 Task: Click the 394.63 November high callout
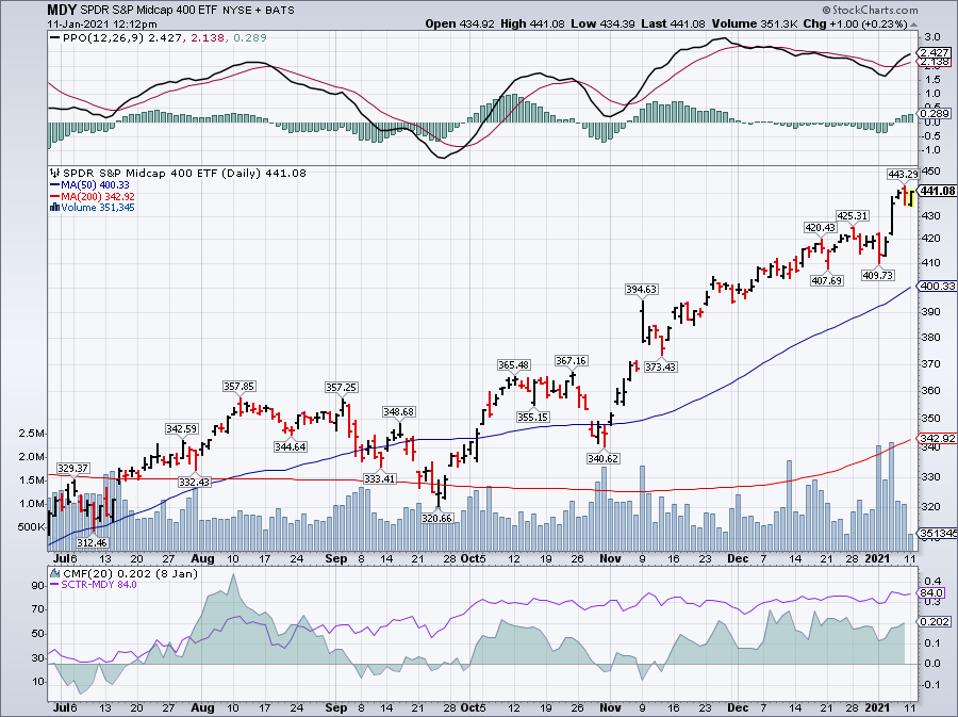pyautogui.click(x=642, y=289)
